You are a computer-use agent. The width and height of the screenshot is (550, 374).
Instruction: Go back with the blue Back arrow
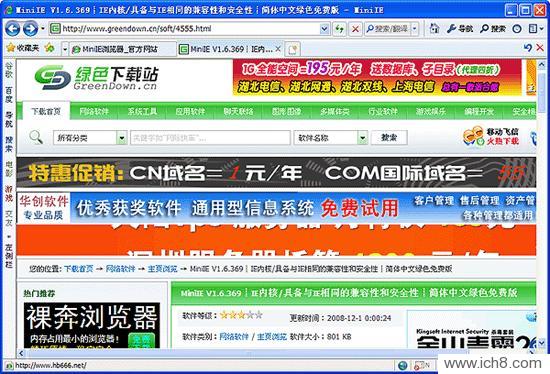point(12,29)
